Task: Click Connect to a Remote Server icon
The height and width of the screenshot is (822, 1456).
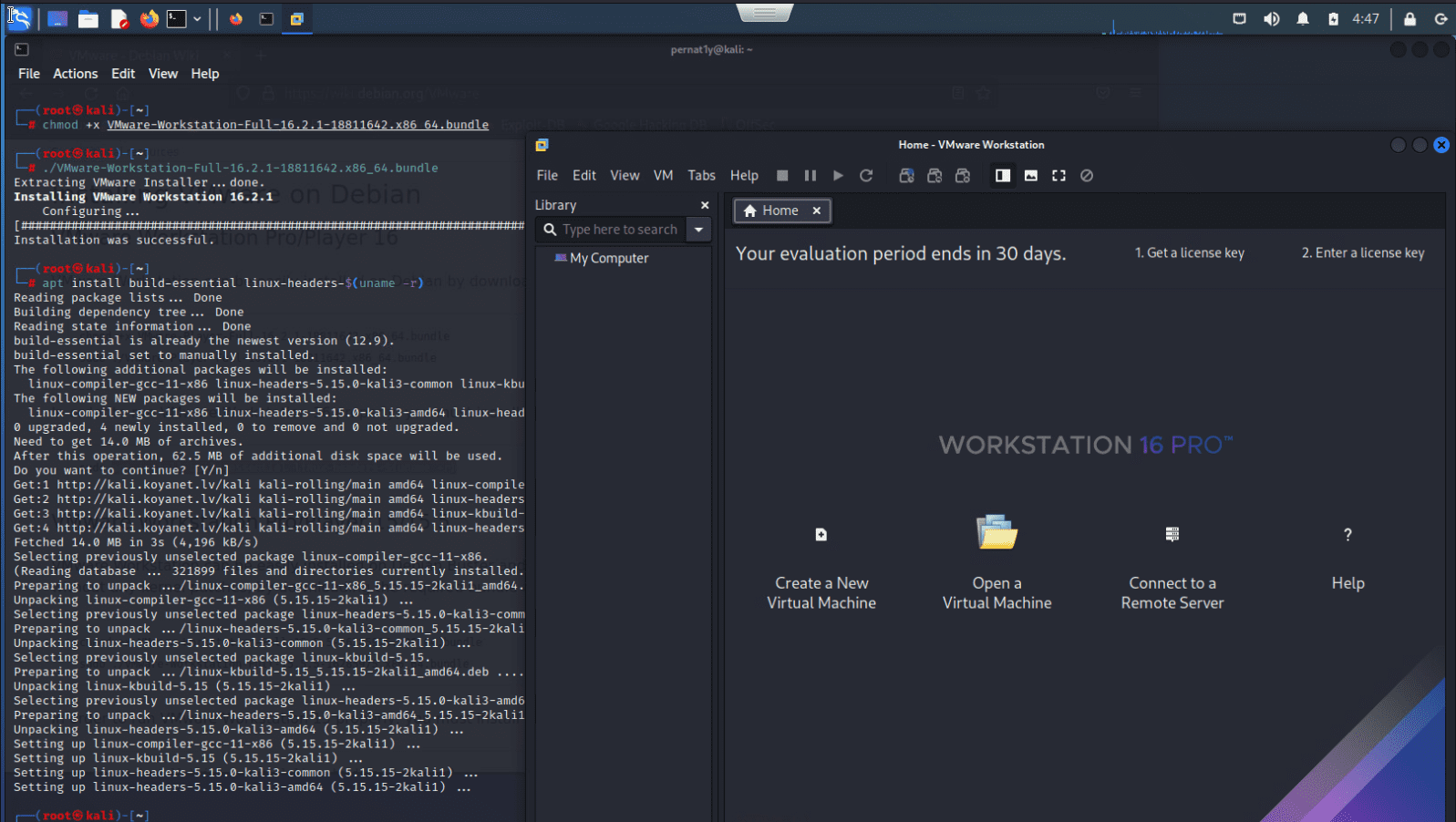Action: (x=1172, y=535)
